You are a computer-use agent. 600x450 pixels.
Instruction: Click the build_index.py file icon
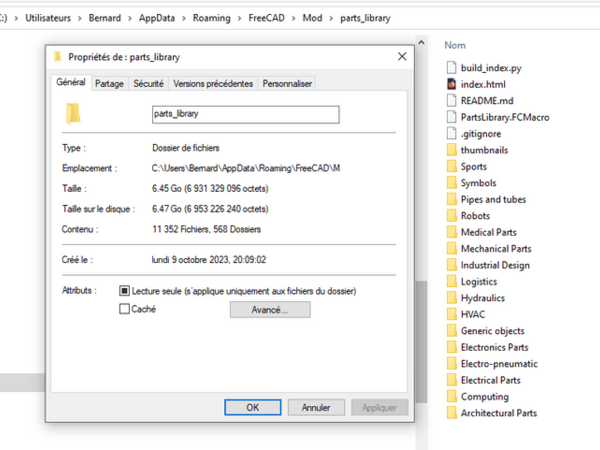[451, 68]
